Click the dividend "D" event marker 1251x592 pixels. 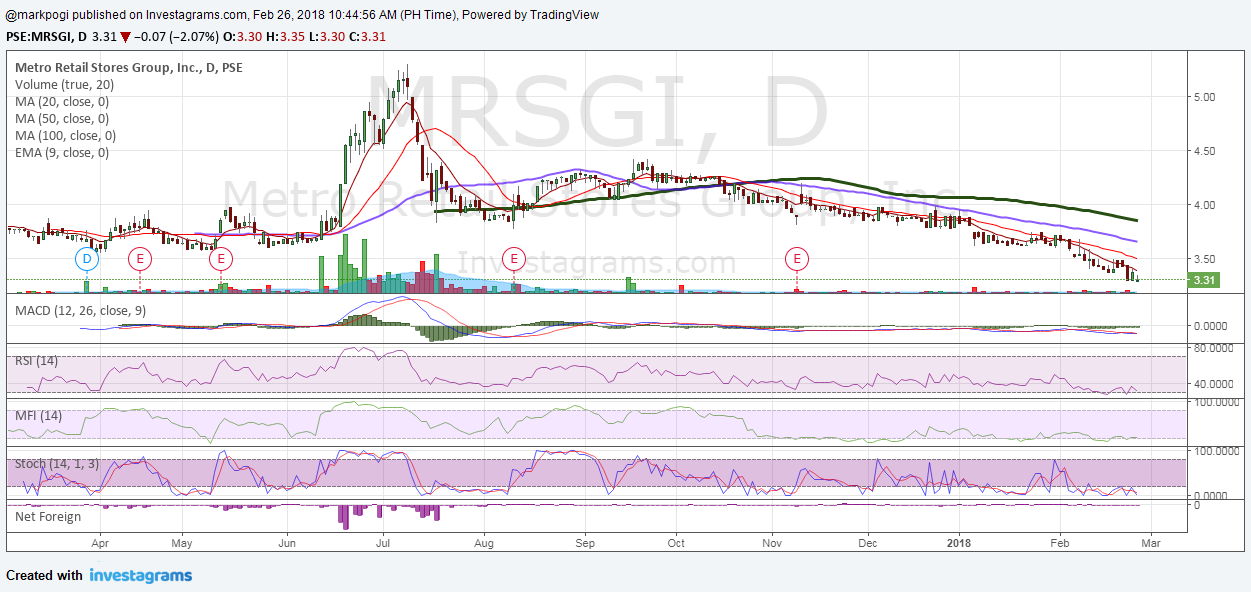click(x=85, y=258)
